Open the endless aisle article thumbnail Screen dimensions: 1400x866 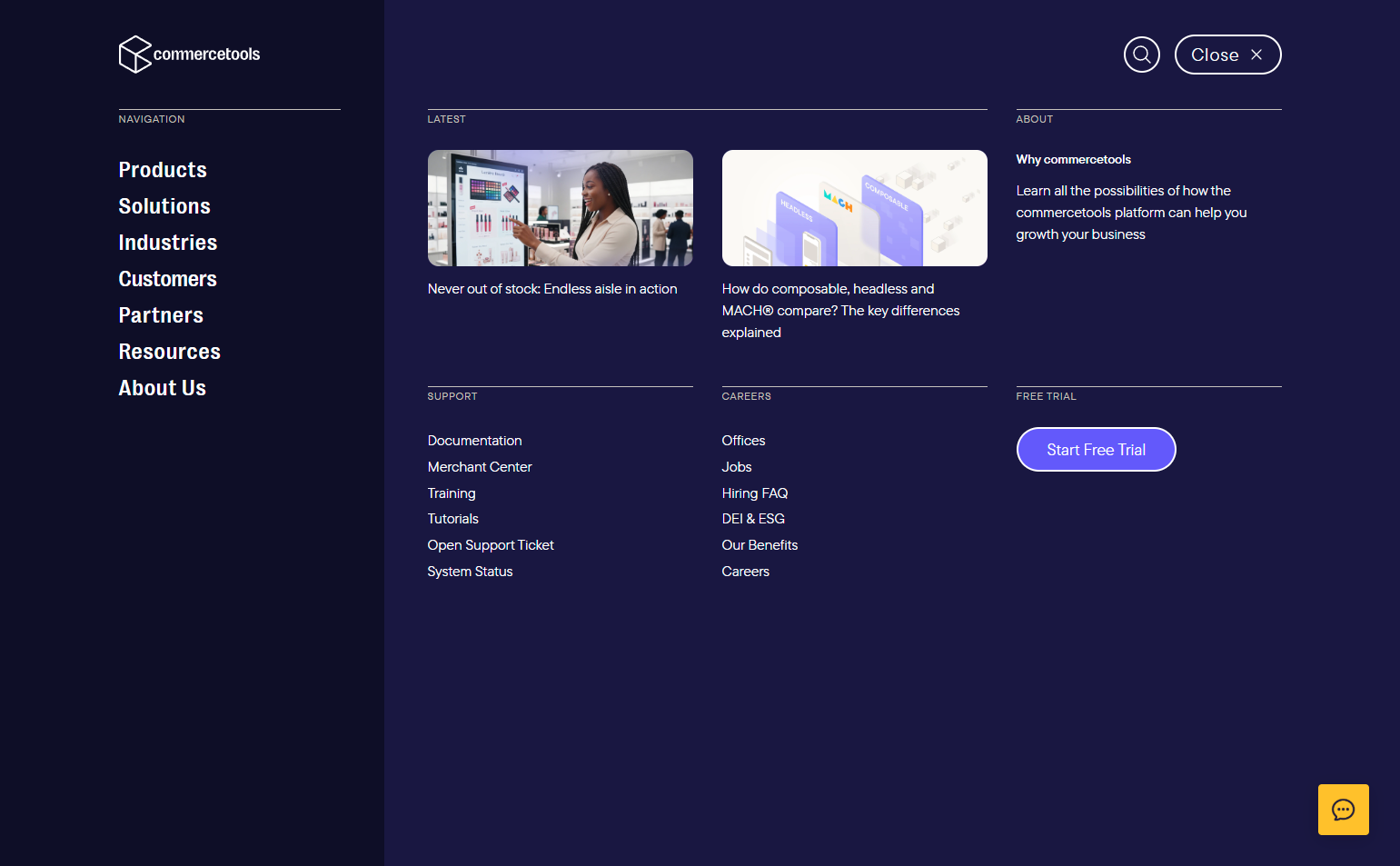coord(560,208)
